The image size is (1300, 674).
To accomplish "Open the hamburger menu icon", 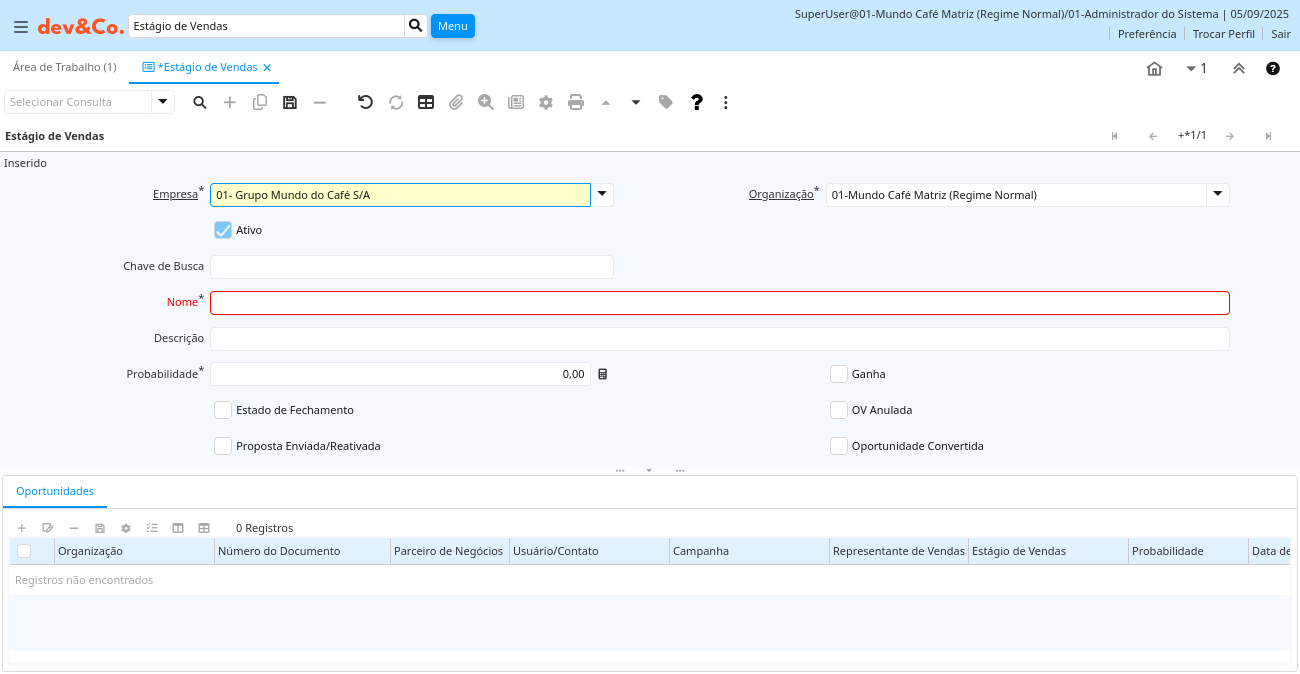I will [20, 26].
